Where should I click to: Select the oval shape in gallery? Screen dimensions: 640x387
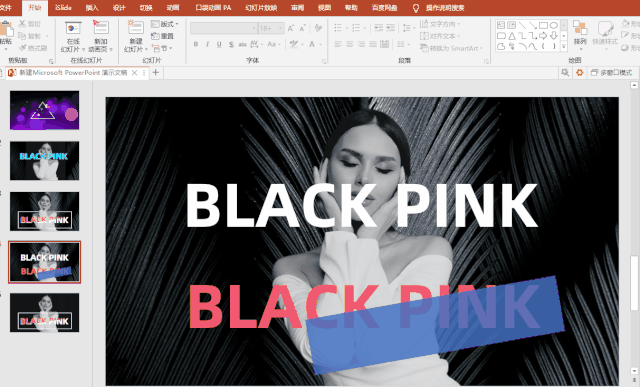click(x=553, y=25)
